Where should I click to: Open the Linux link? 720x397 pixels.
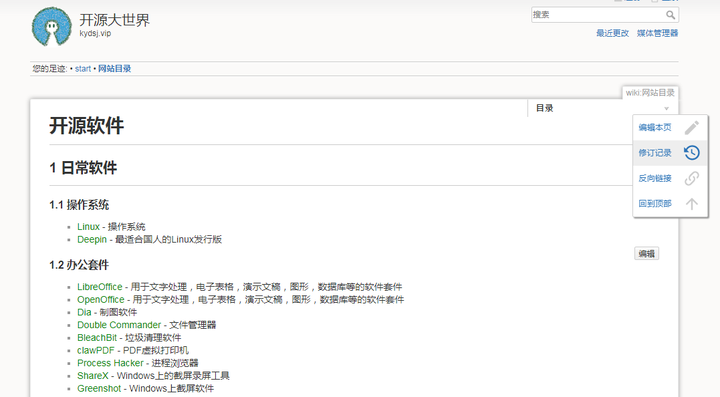point(88,227)
